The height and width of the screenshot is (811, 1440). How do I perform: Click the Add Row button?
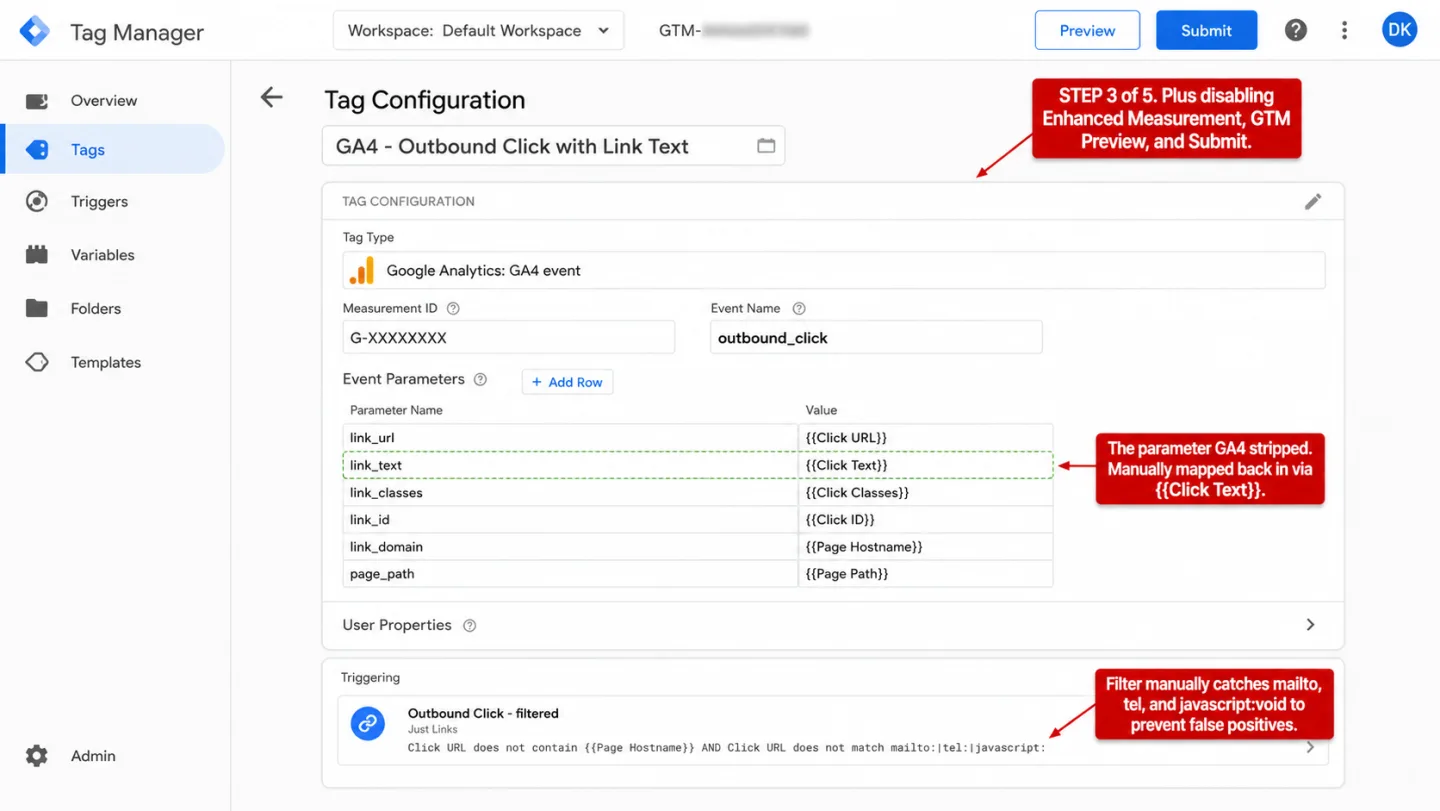[567, 382]
